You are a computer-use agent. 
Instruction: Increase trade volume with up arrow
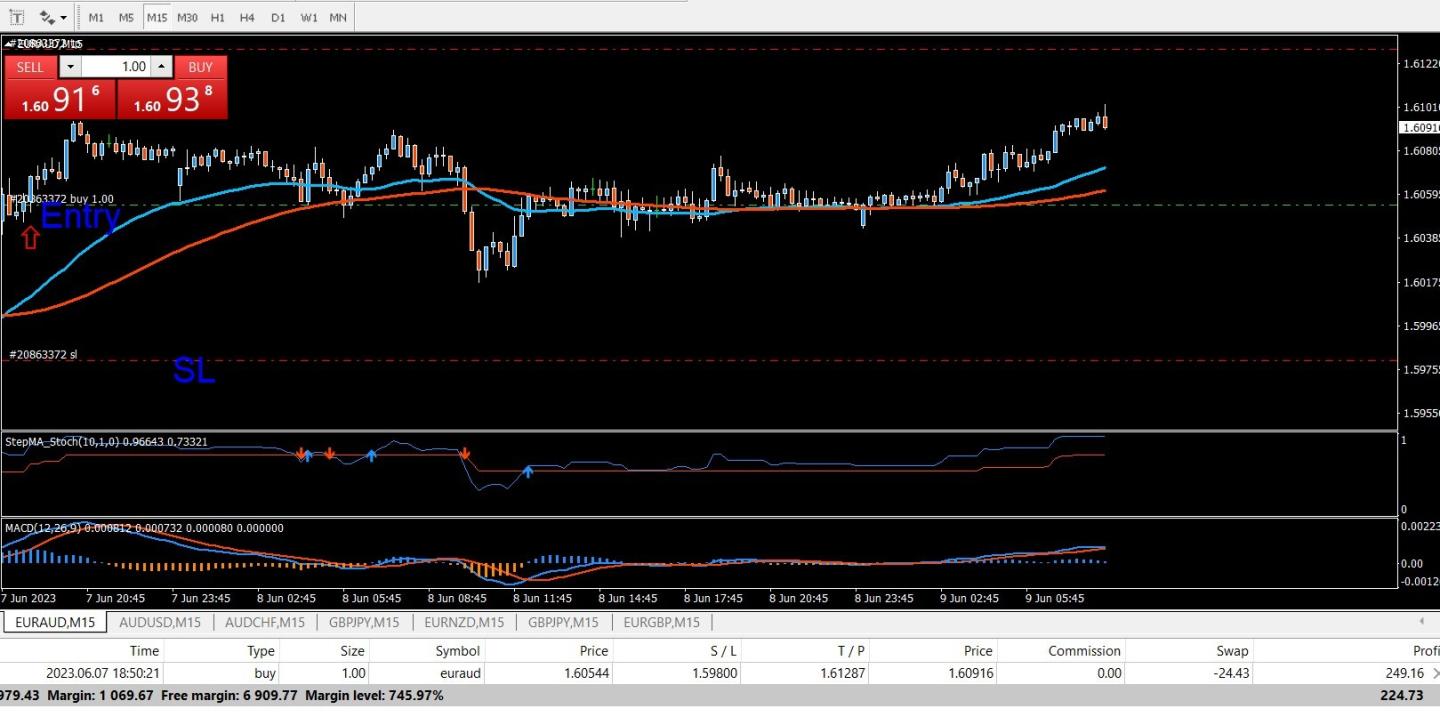pyautogui.click(x=161, y=67)
